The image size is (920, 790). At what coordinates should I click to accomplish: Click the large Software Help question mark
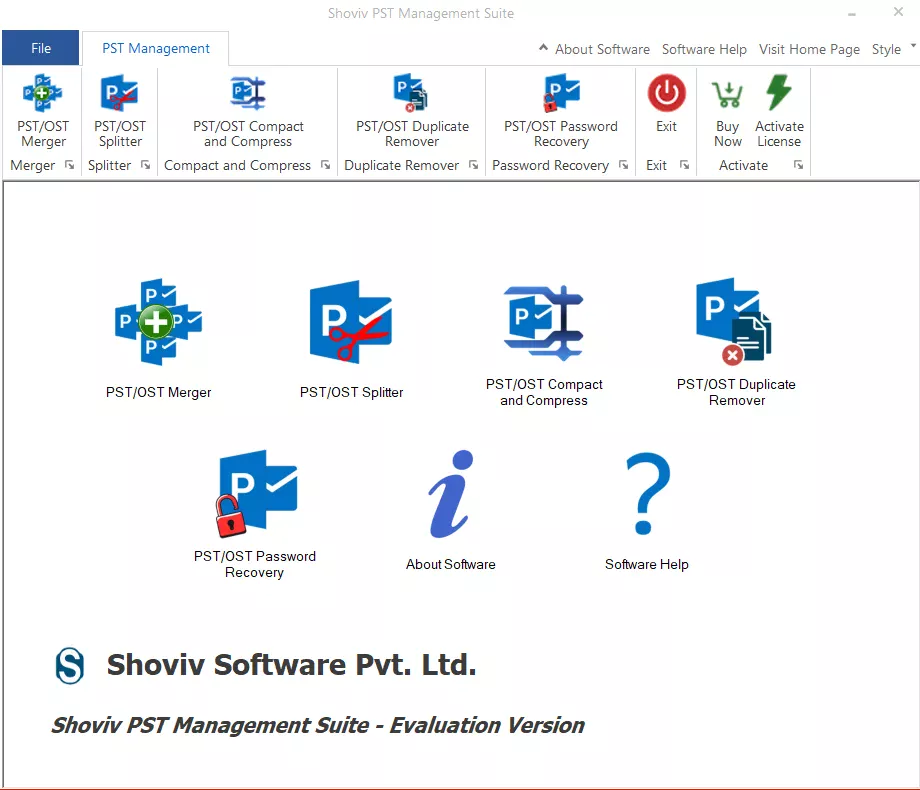point(648,494)
